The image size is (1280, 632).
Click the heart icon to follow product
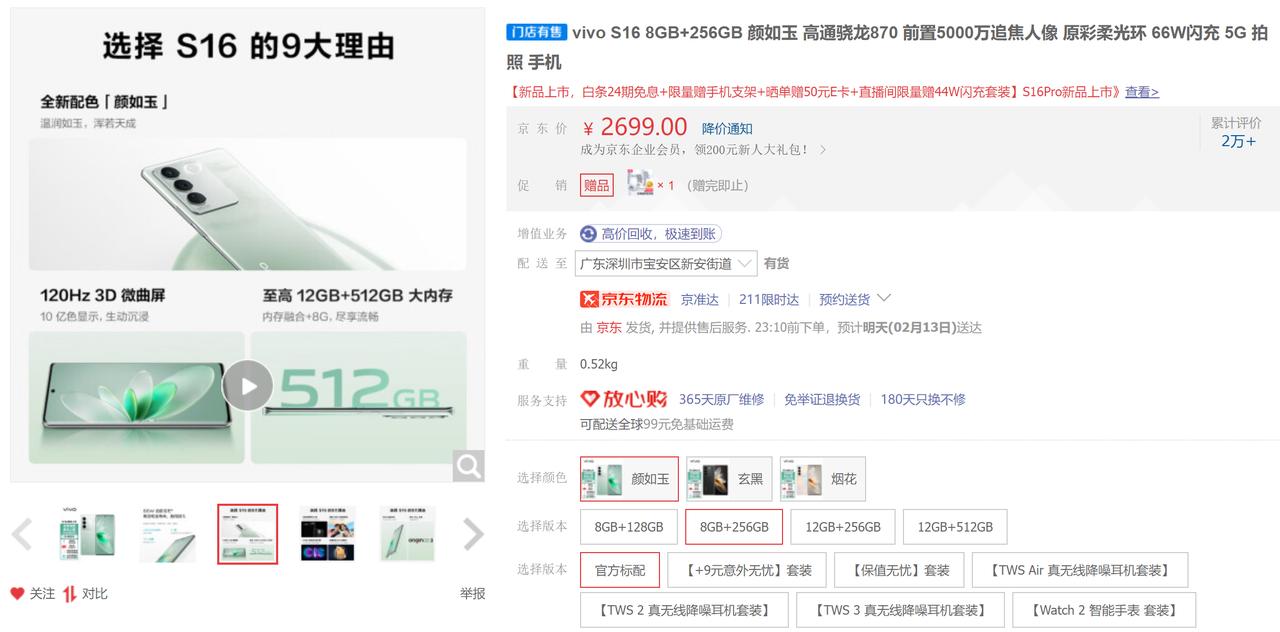[17, 593]
